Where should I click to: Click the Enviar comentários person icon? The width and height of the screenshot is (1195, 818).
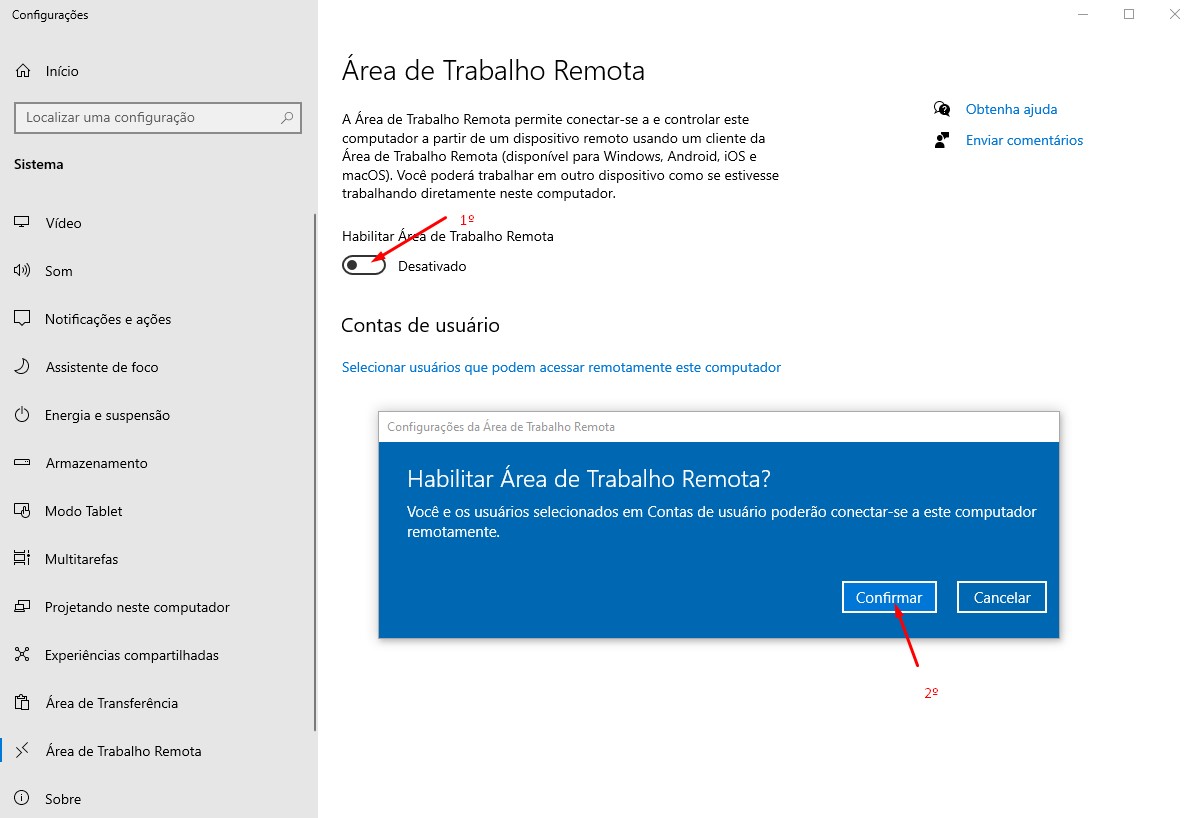pos(942,140)
